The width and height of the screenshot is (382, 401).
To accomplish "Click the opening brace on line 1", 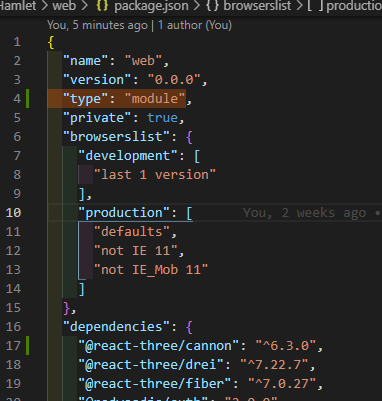I will (x=51, y=42).
